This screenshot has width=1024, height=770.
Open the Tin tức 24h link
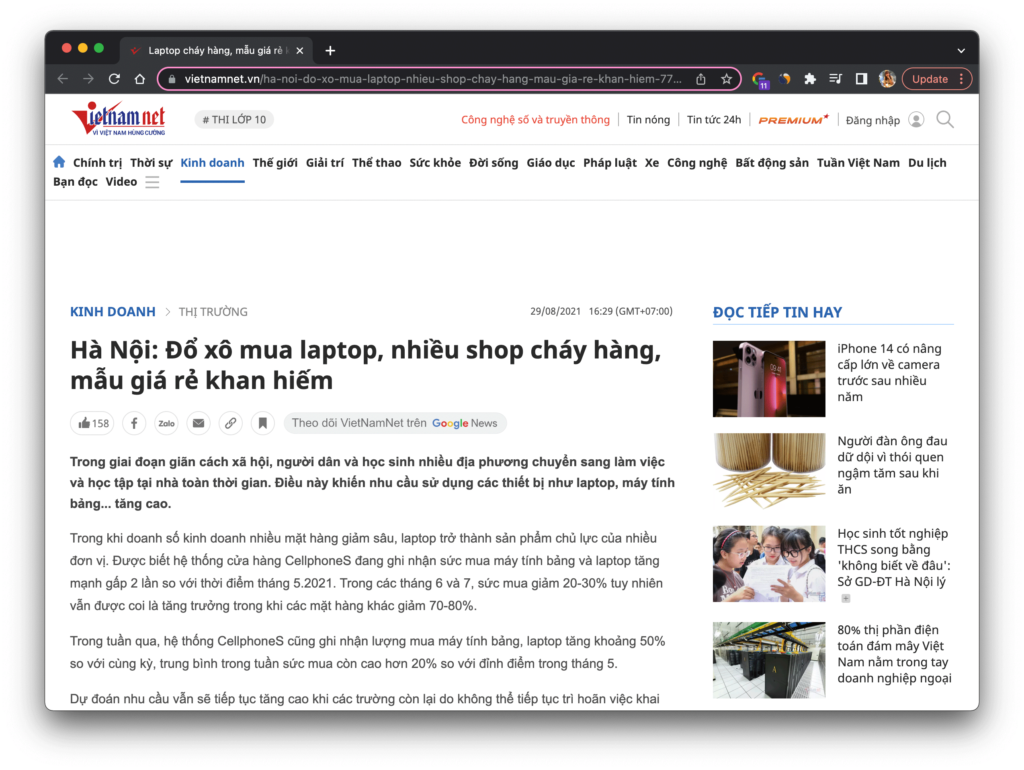[x=714, y=120]
